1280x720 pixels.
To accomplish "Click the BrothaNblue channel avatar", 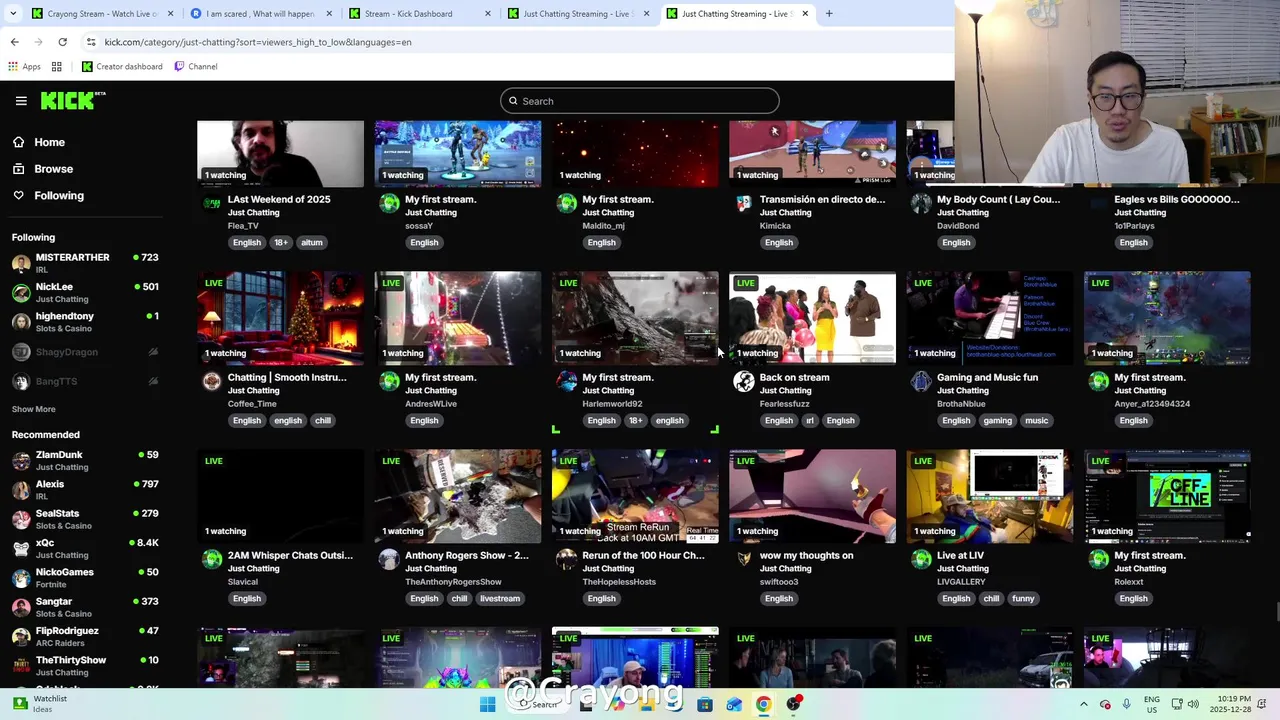I will coord(921,381).
